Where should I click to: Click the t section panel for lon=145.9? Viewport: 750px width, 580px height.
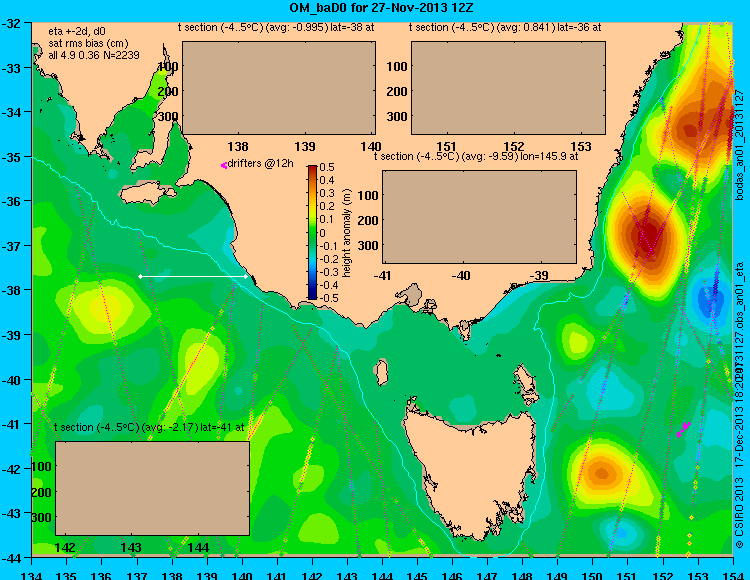(x=479, y=217)
